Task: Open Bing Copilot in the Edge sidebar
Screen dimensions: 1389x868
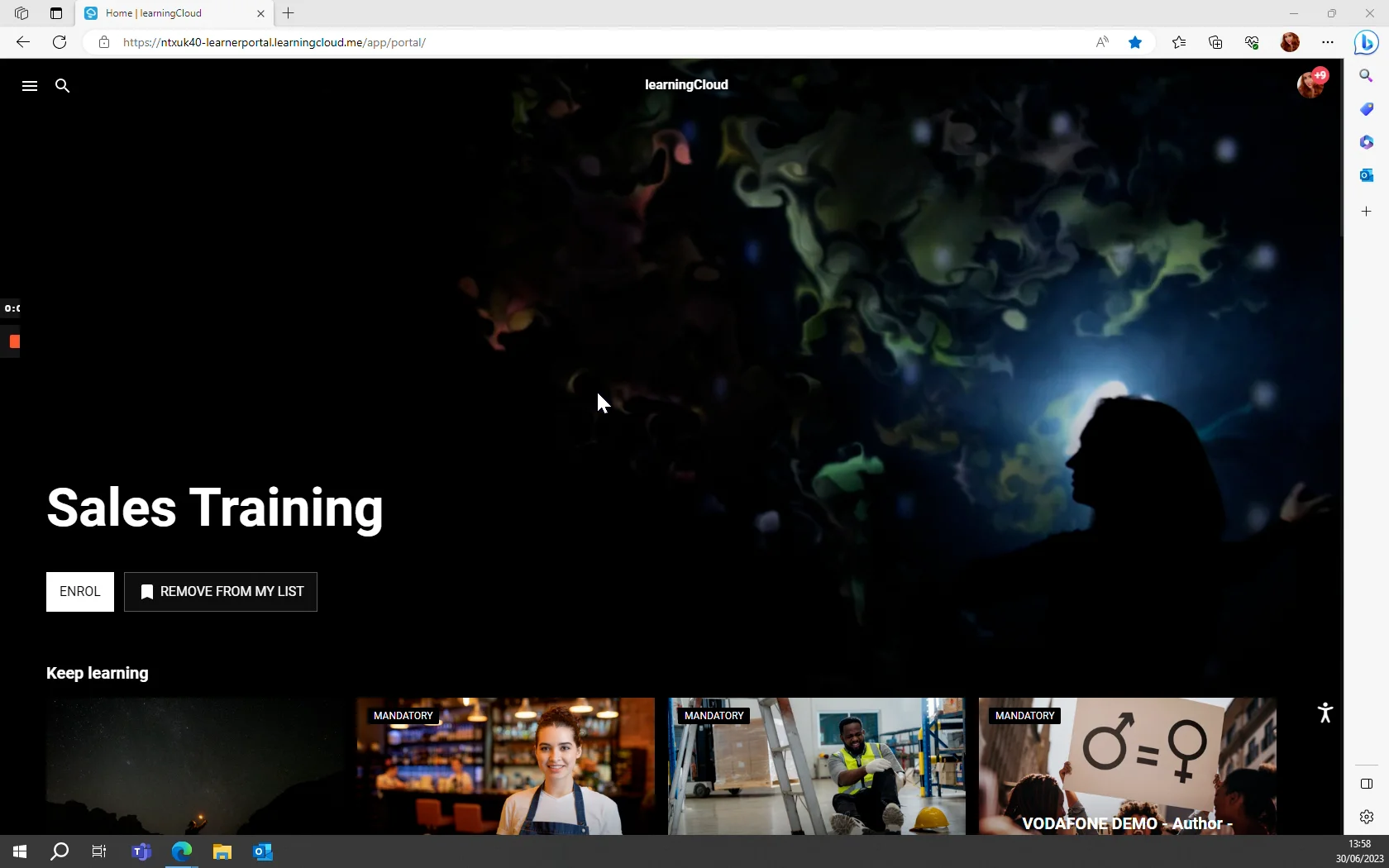Action: 1366,43
